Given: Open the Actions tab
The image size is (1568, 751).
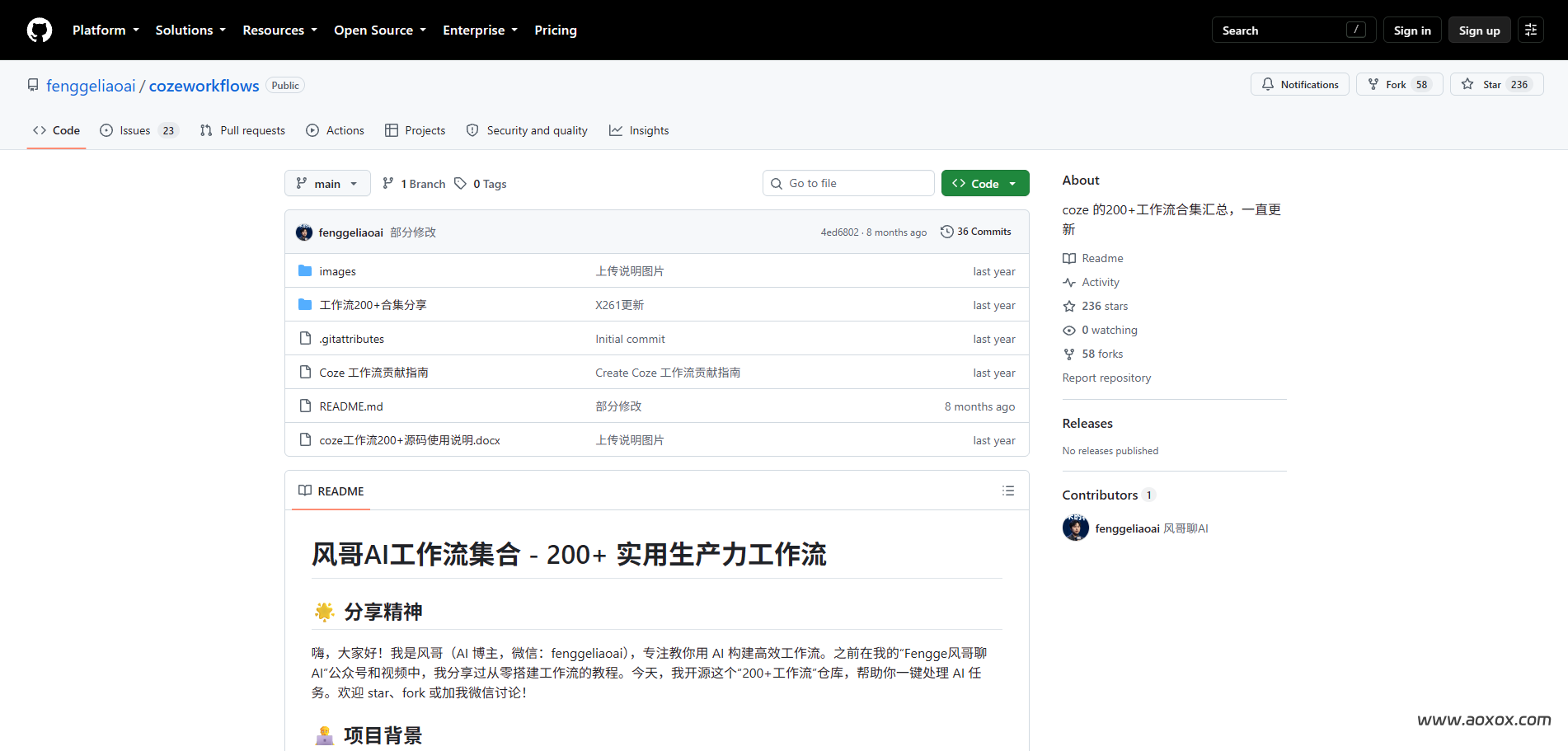Looking at the screenshot, I should 335,130.
